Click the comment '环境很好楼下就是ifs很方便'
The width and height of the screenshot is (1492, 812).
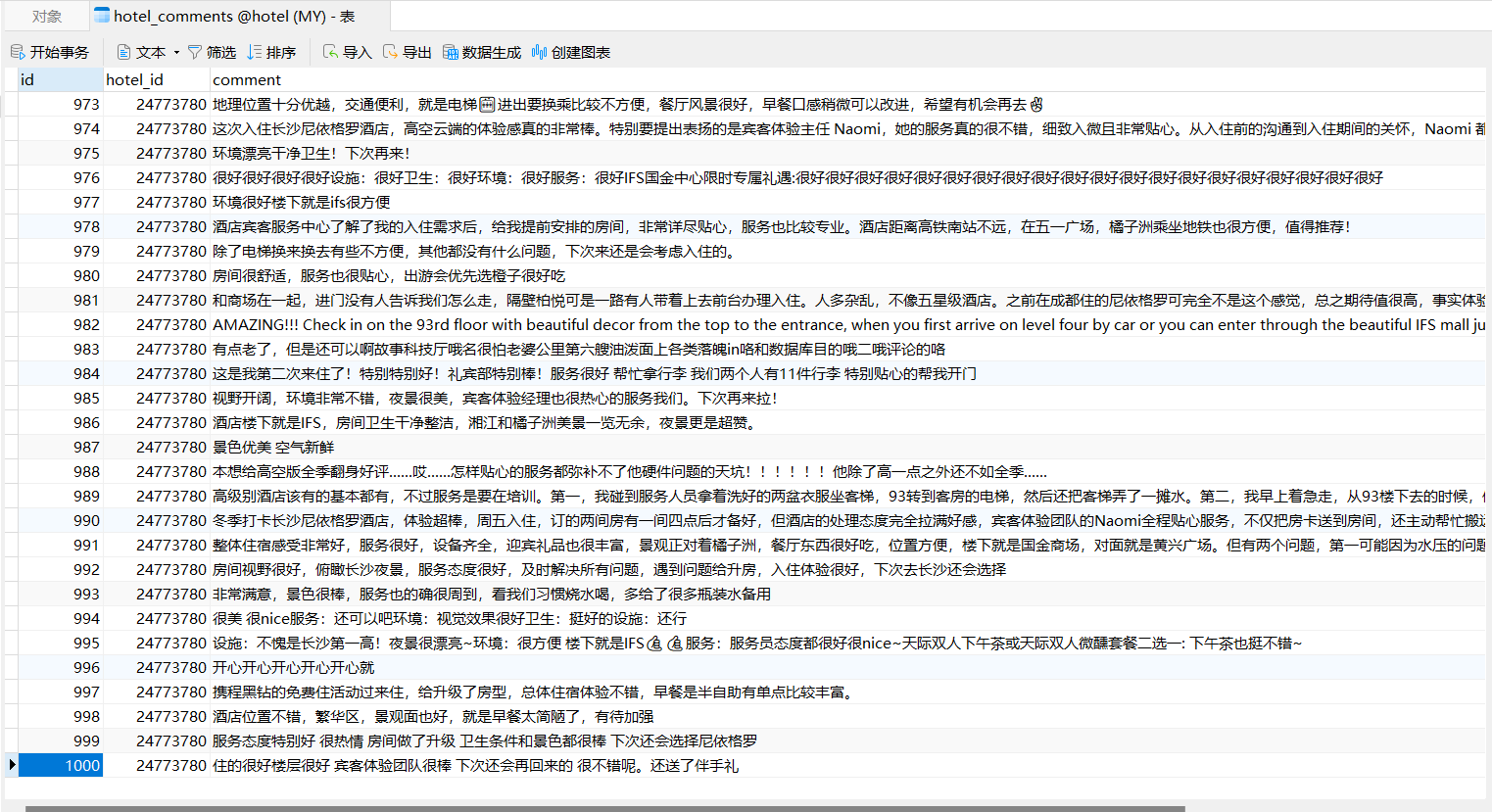click(302, 202)
